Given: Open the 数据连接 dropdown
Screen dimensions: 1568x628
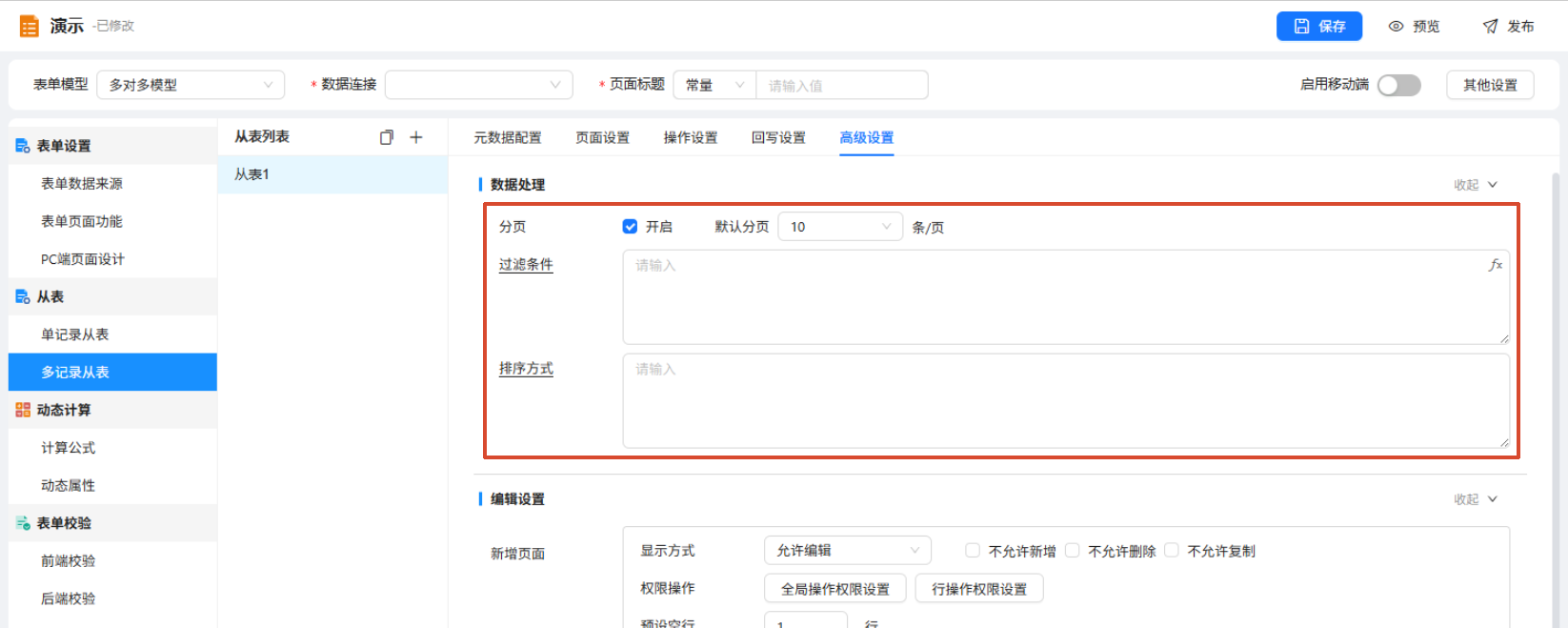Looking at the screenshot, I should pos(478,85).
